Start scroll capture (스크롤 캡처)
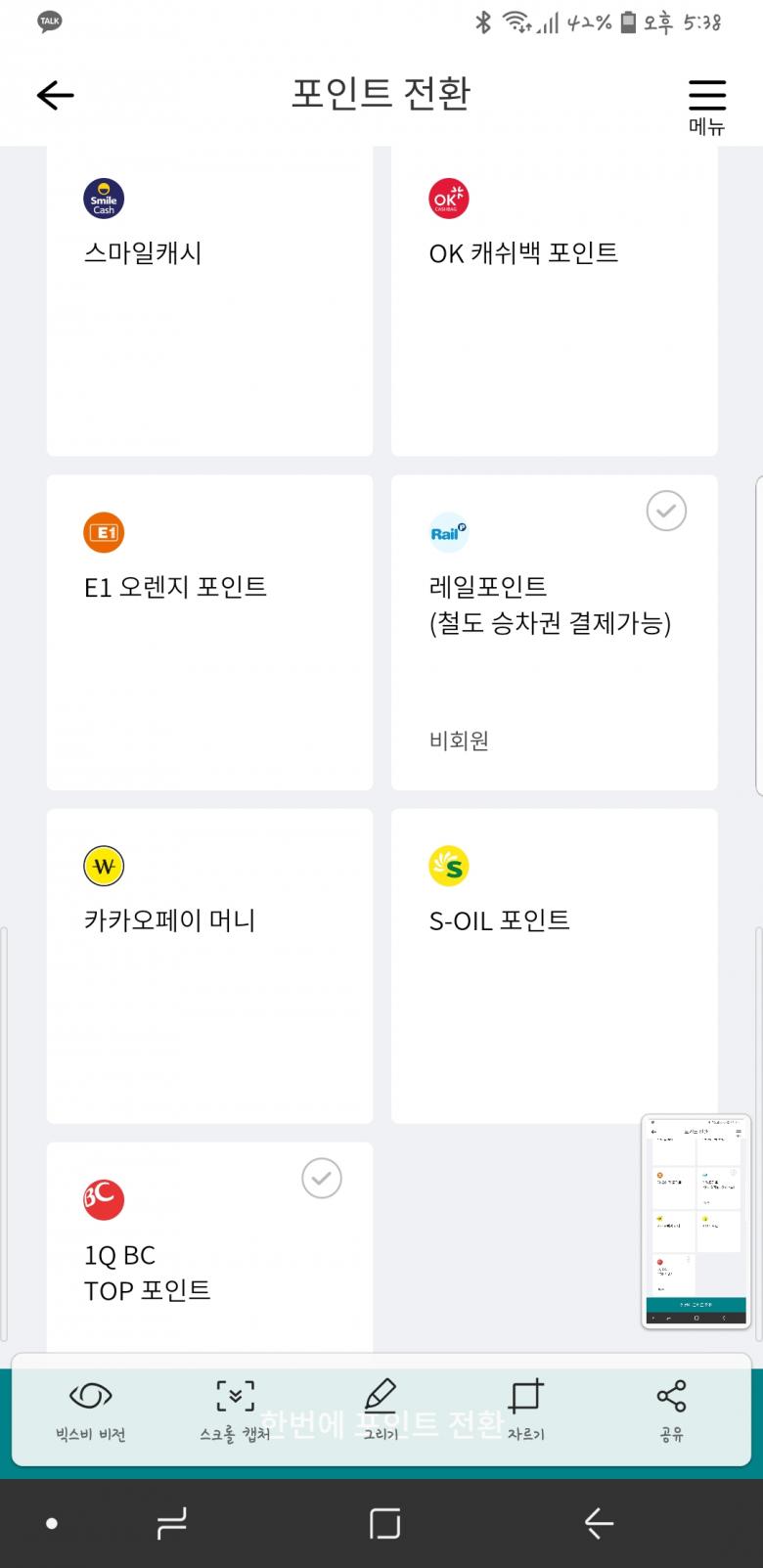This screenshot has width=763, height=1568. click(235, 1409)
